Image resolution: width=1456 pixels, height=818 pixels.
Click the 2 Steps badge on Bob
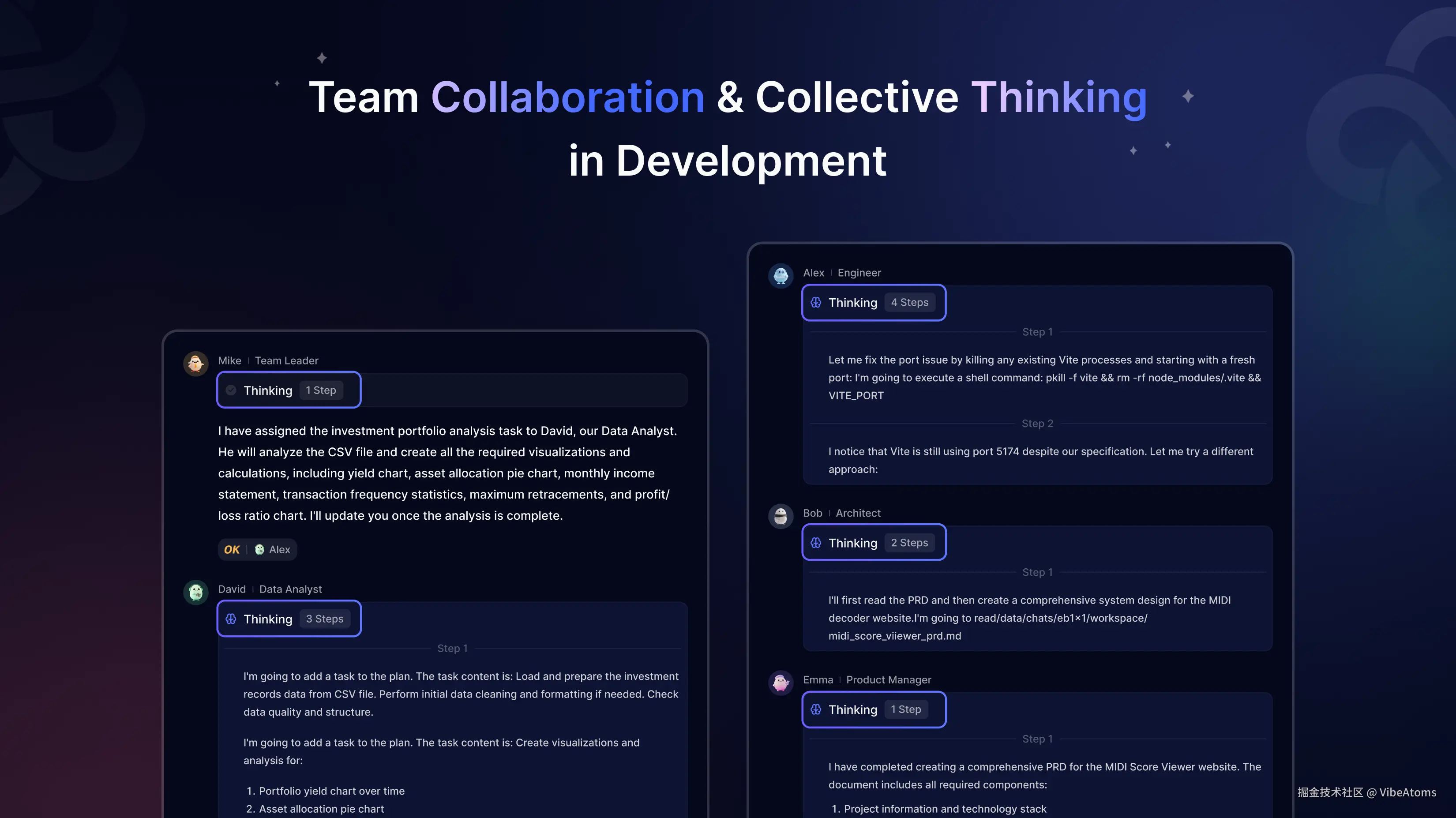(x=909, y=543)
